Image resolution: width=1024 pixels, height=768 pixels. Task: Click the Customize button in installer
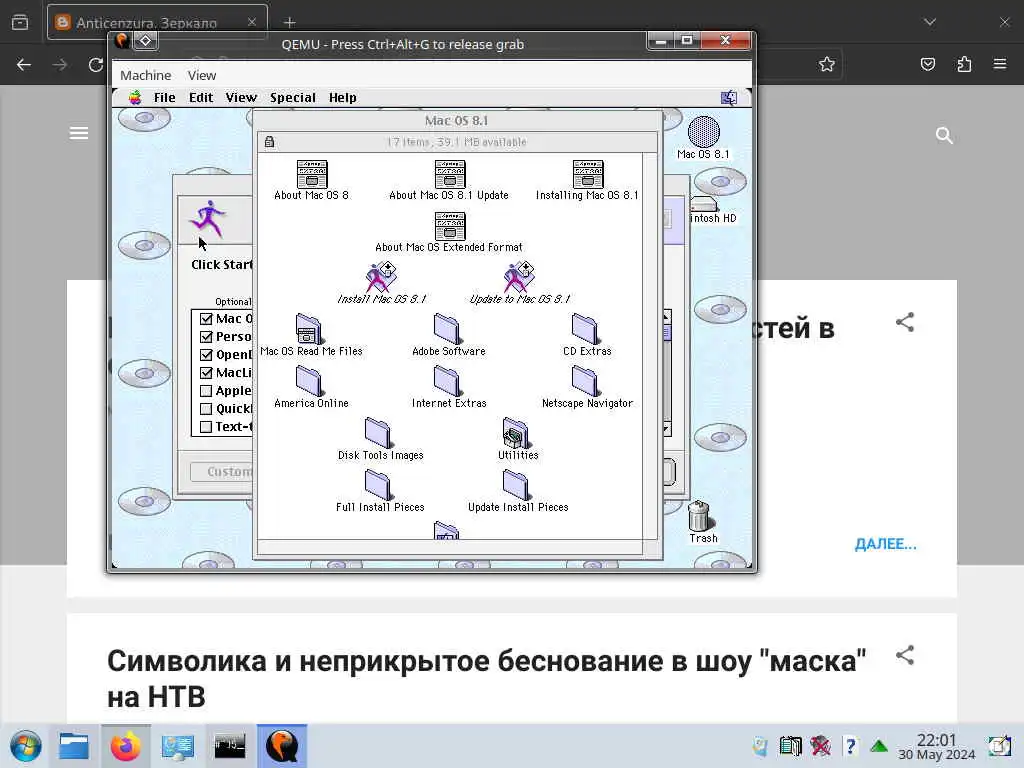pyautogui.click(x=222, y=472)
